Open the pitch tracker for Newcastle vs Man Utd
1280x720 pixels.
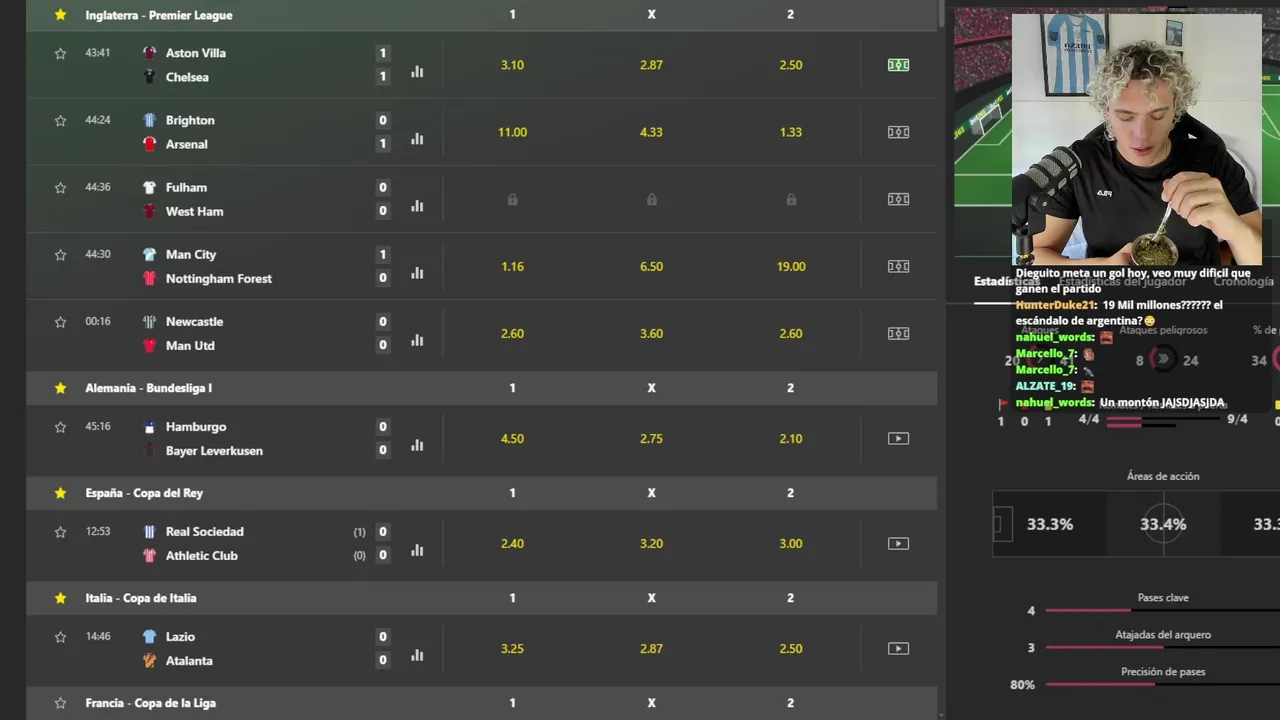(x=898, y=333)
